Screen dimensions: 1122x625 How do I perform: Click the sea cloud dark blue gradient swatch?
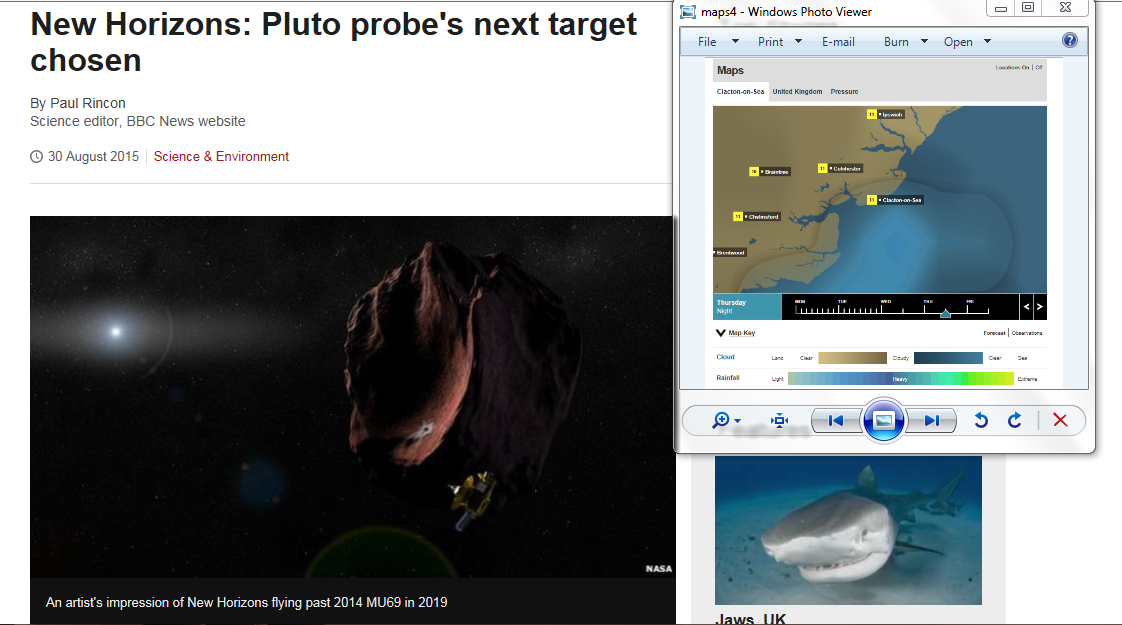[948, 358]
